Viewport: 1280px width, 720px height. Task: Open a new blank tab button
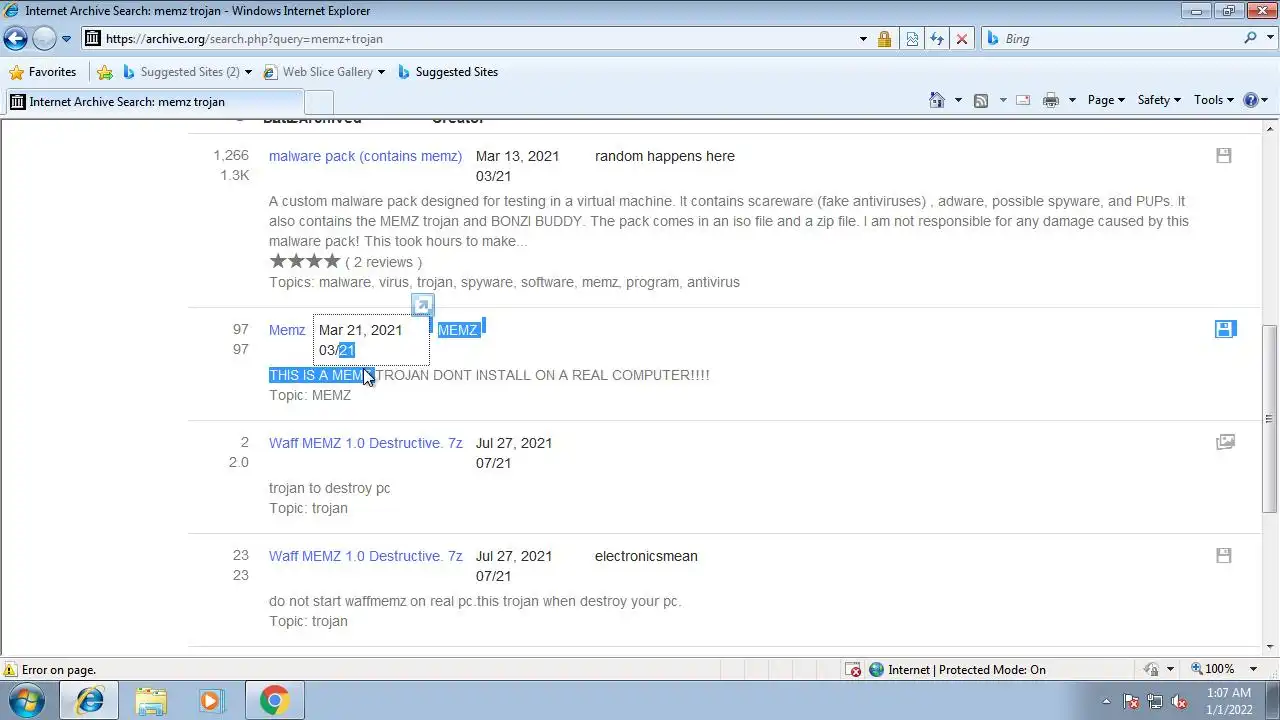[x=318, y=102]
